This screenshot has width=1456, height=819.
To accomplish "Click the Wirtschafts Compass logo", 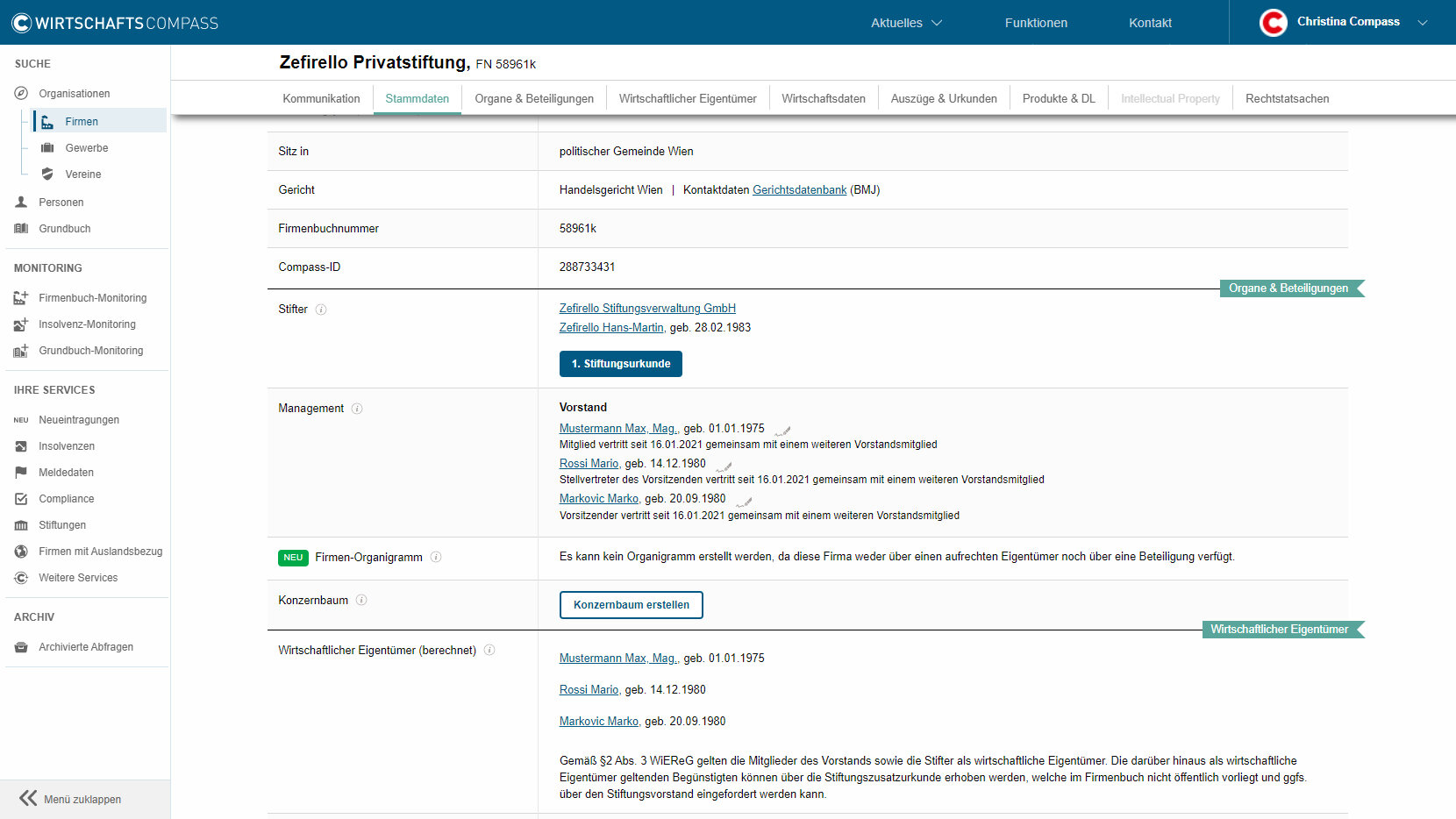I will [x=115, y=23].
